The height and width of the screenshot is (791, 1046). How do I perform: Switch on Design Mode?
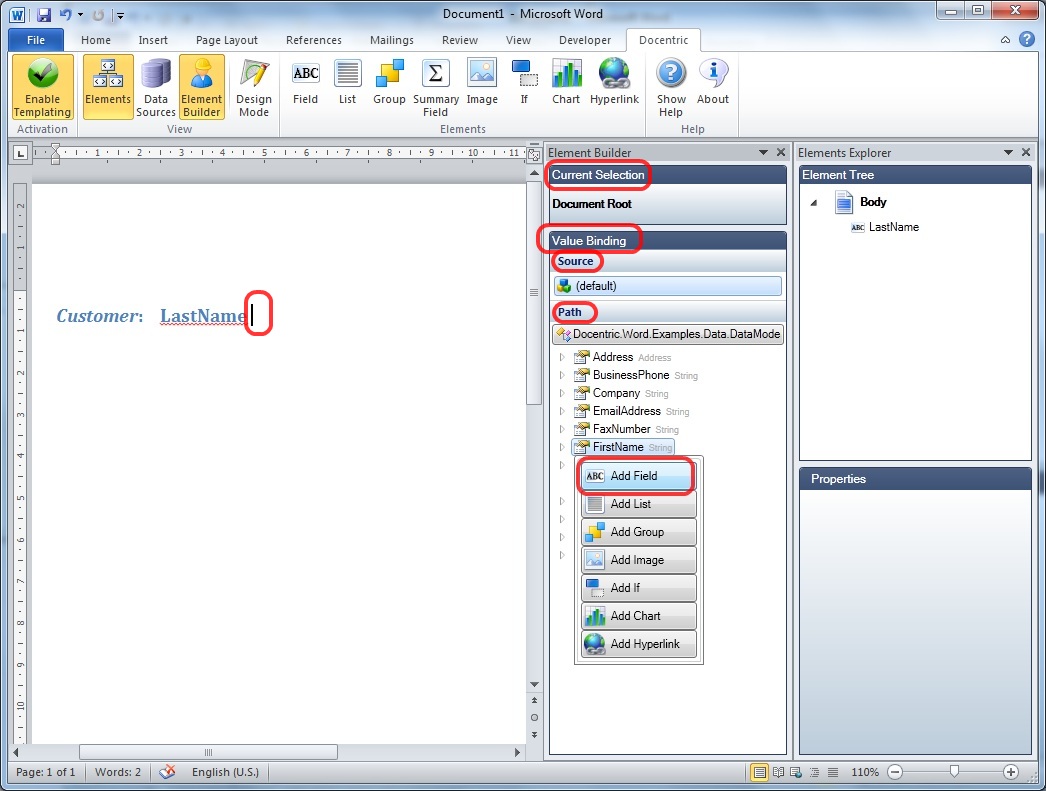click(253, 88)
